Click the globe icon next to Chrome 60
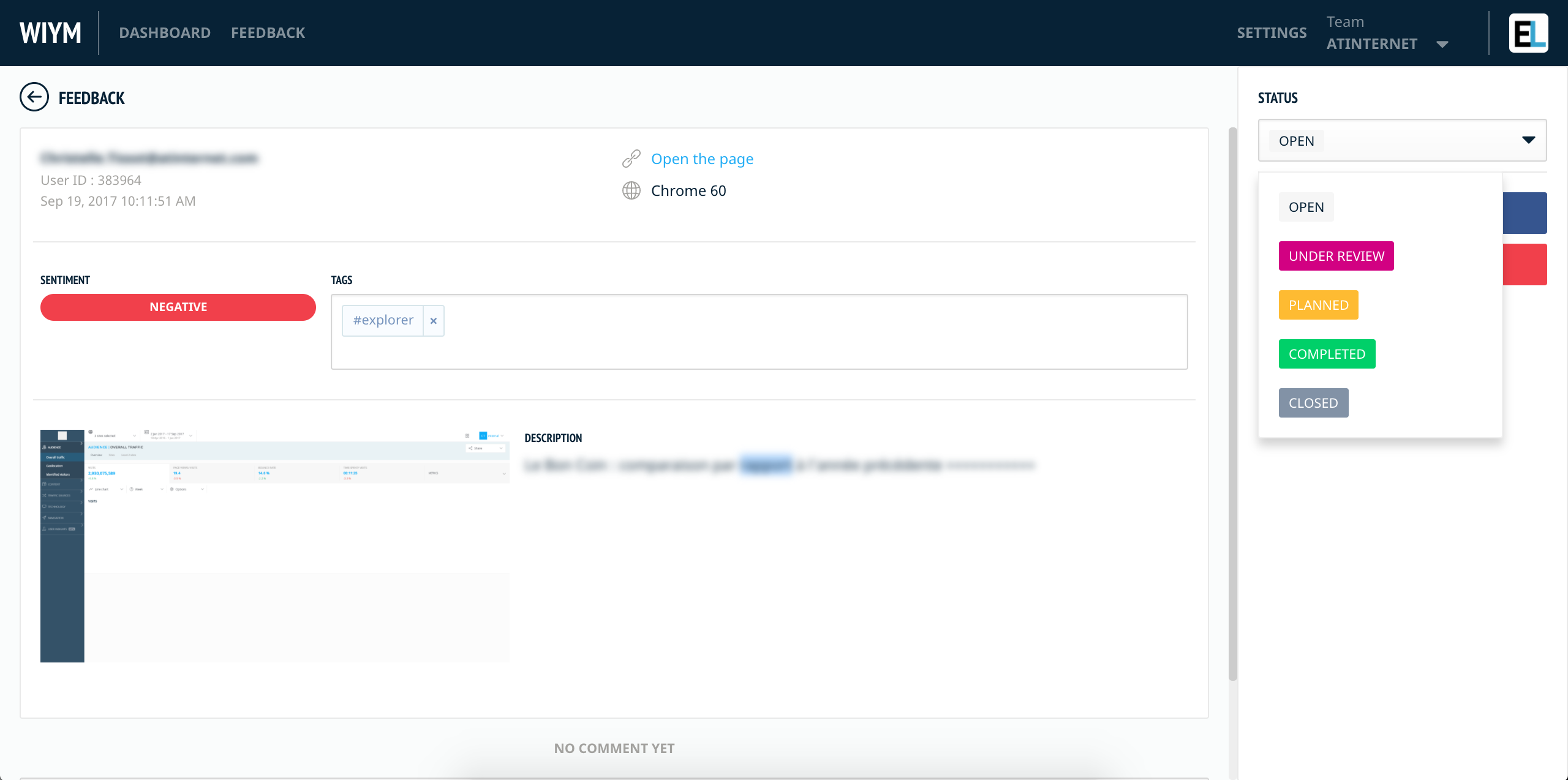The height and width of the screenshot is (780, 1568). [631, 191]
